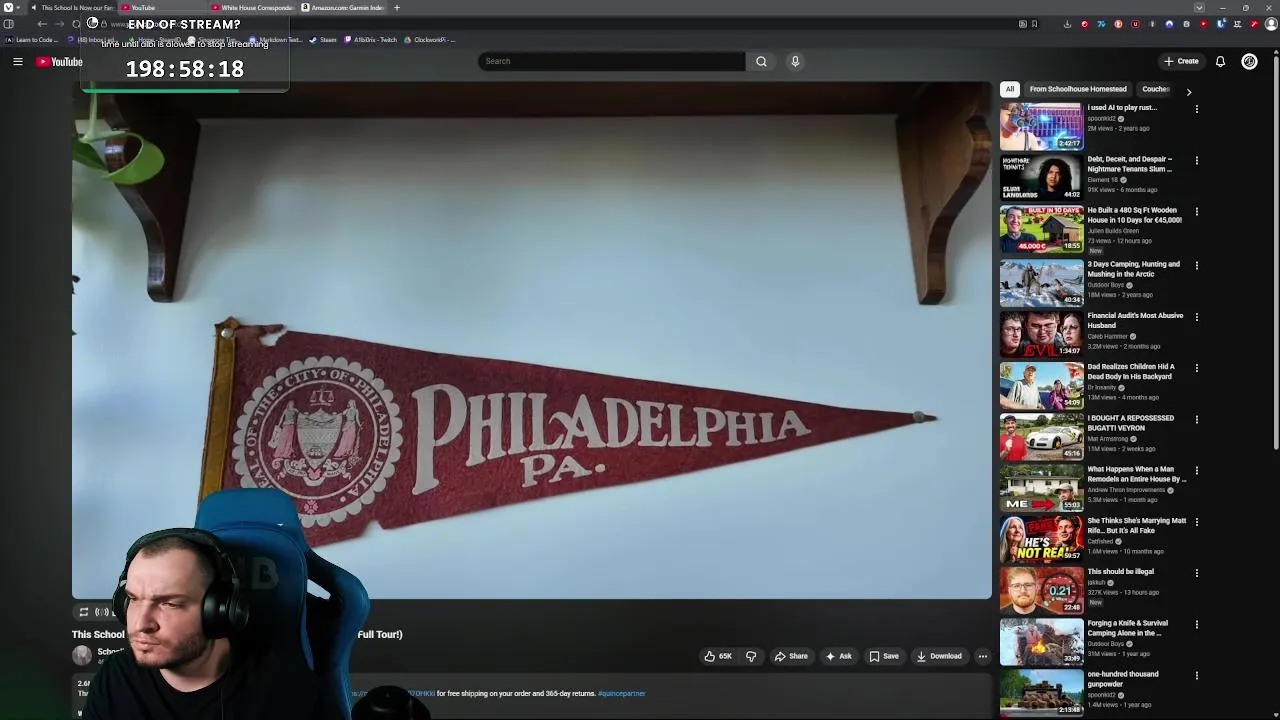Image resolution: width=1280 pixels, height=720 pixels.
Task: Go back in browser history
Action: pos(42,24)
